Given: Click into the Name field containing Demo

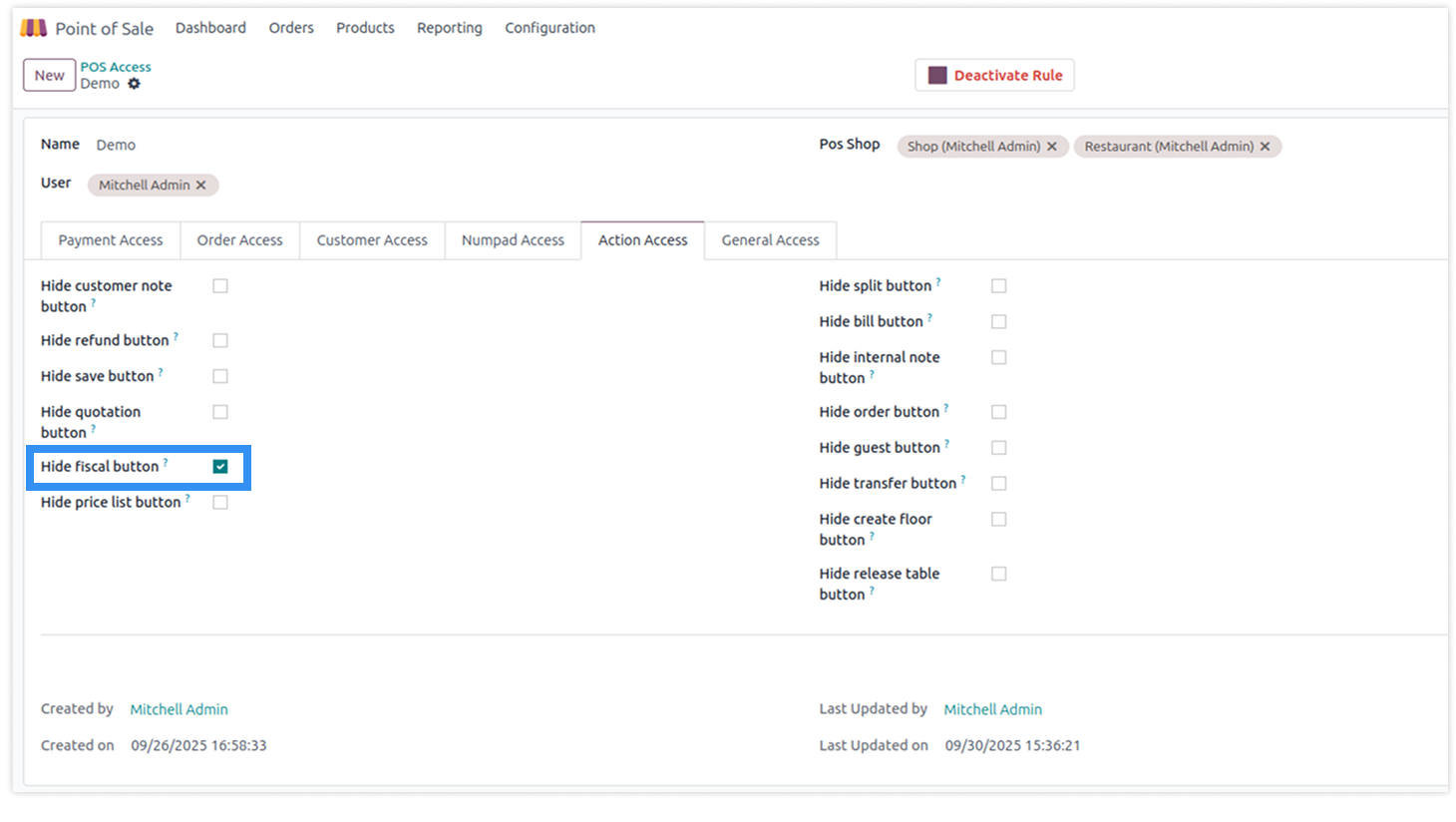Looking at the screenshot, I should click(x=299, y=145).
